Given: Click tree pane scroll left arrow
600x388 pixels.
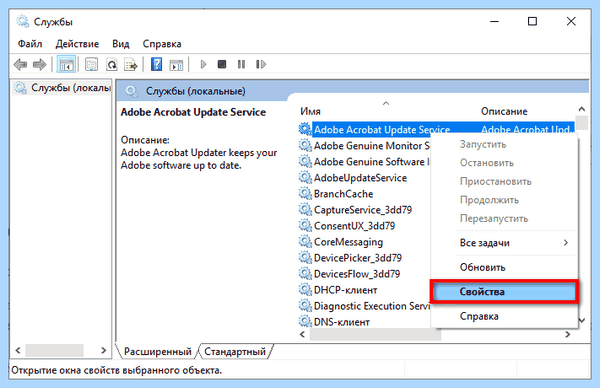Looking at the screenshot, I should [18, 350].
